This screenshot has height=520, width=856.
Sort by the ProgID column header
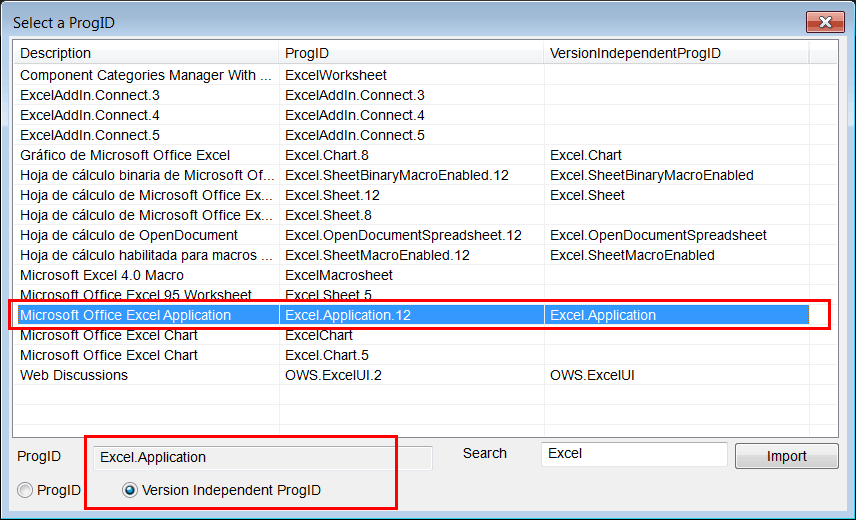411,53
